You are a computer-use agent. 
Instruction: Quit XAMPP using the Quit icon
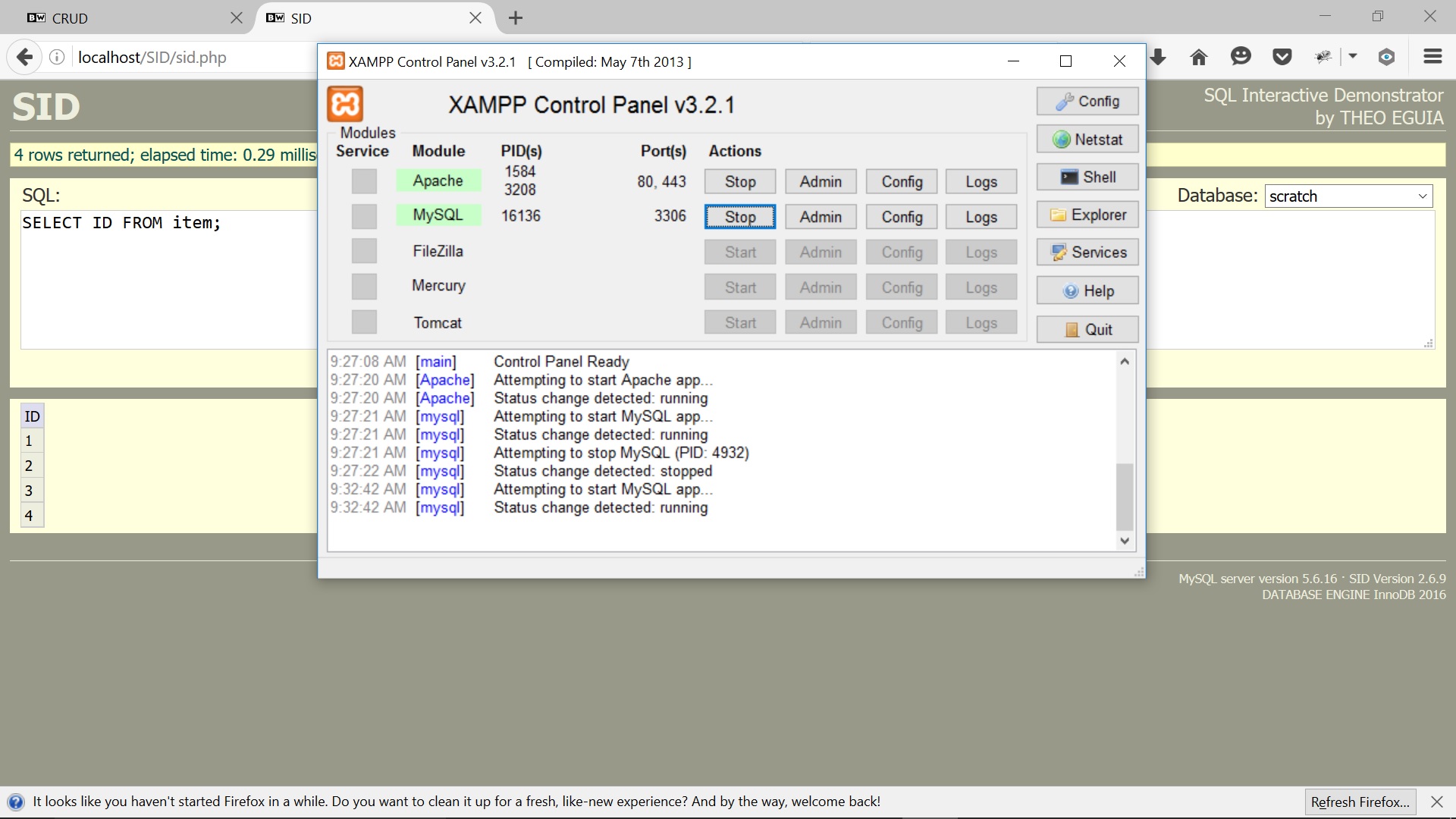[x=1071, y=329]
